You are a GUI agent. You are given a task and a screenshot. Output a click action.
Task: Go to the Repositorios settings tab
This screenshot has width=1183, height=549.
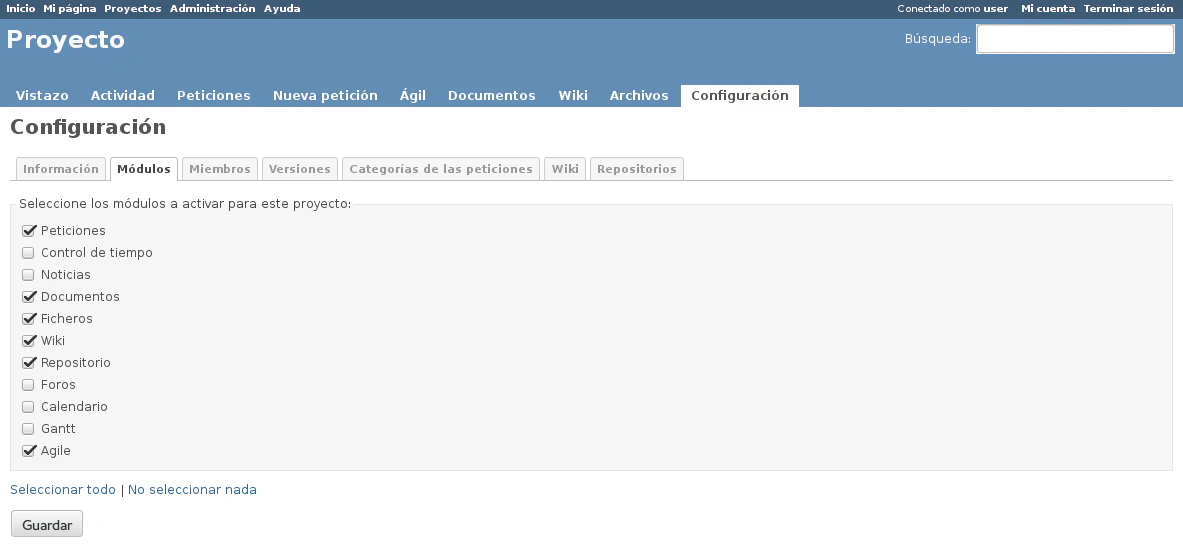pyautogui.click(x=636, y=169)
